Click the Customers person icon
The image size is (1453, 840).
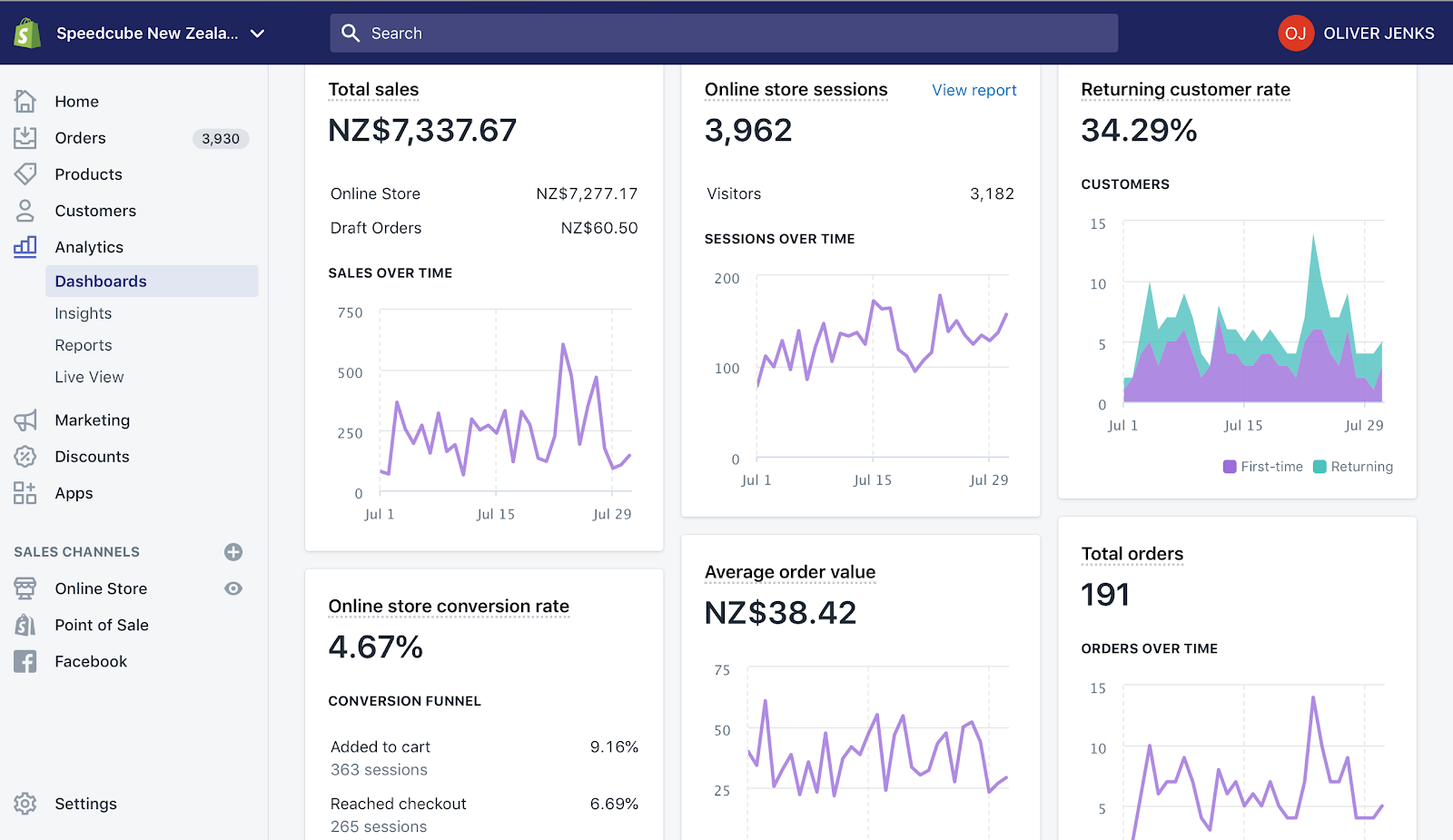[25, 210]
